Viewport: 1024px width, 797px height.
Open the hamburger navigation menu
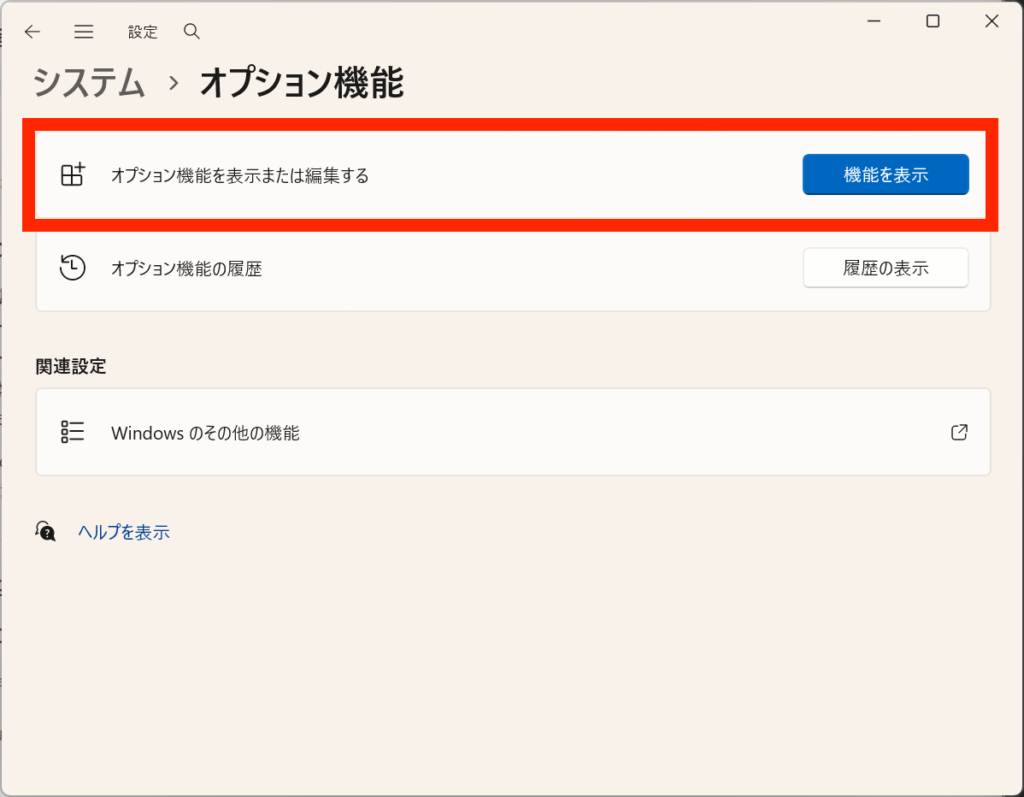point(84,32)
